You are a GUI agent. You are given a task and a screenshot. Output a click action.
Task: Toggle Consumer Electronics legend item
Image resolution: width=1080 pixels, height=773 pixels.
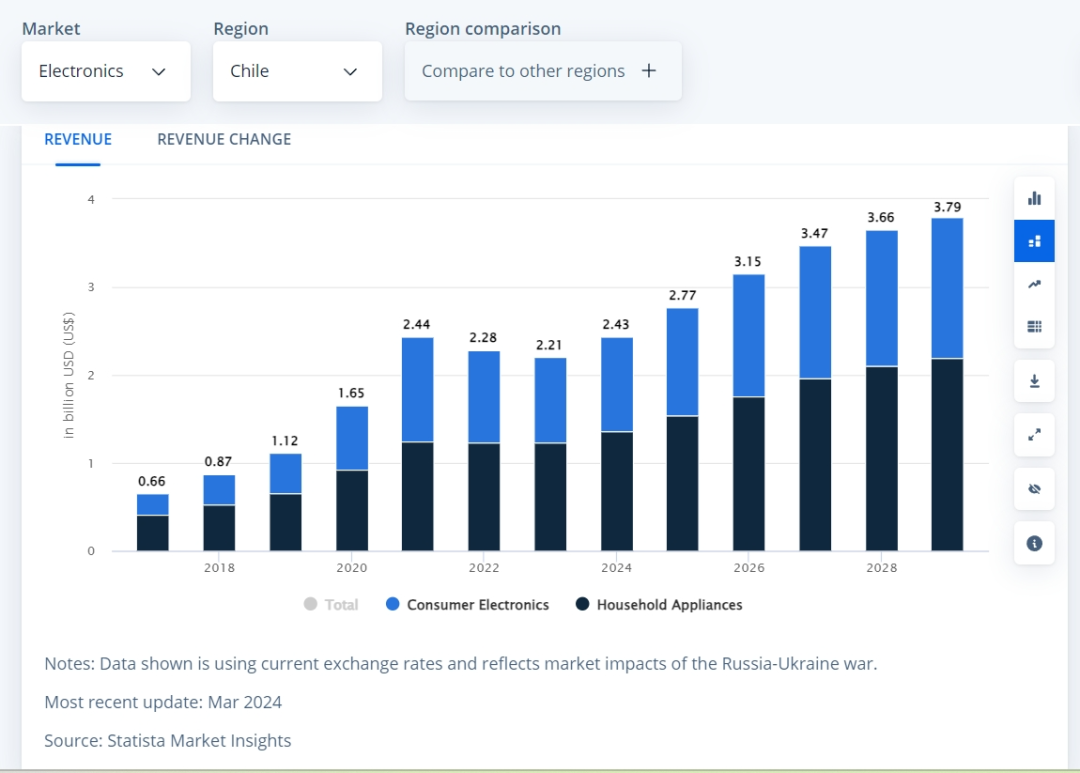coord(477,605)
